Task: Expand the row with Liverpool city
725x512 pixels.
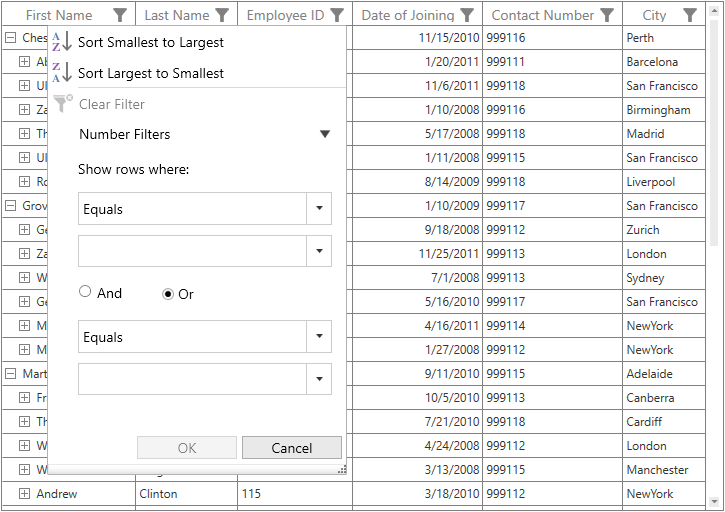Action: pos(25,181)
